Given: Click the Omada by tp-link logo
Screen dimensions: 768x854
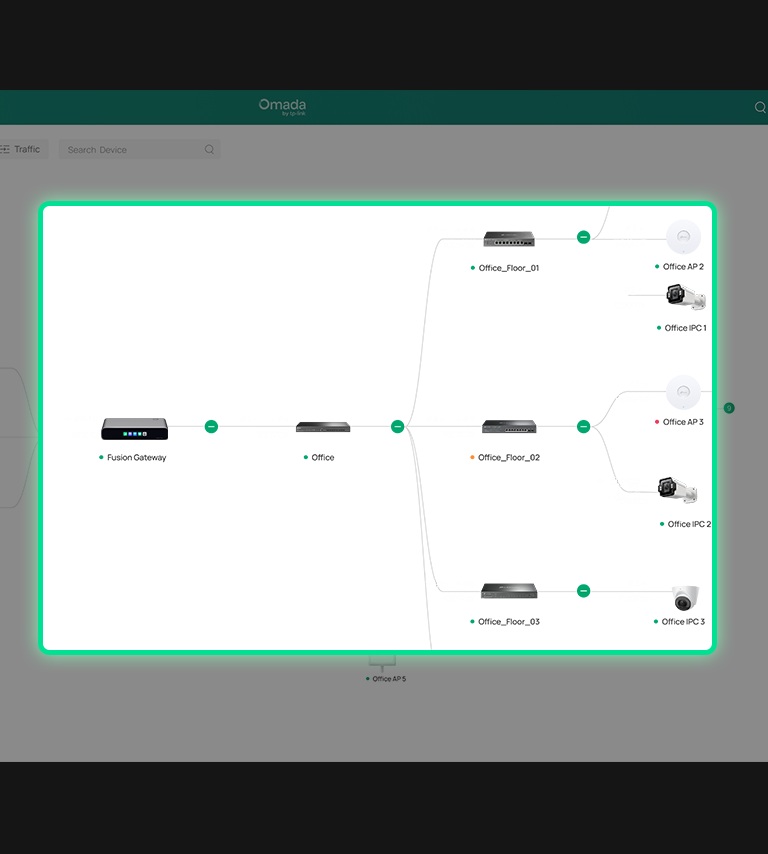Looking at the screenshot, I should [x=282, y=107].
